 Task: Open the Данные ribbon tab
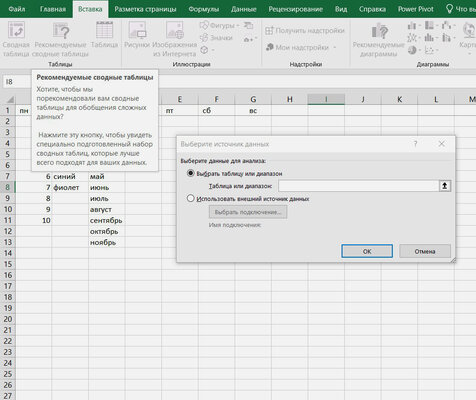tap(244, 9)
